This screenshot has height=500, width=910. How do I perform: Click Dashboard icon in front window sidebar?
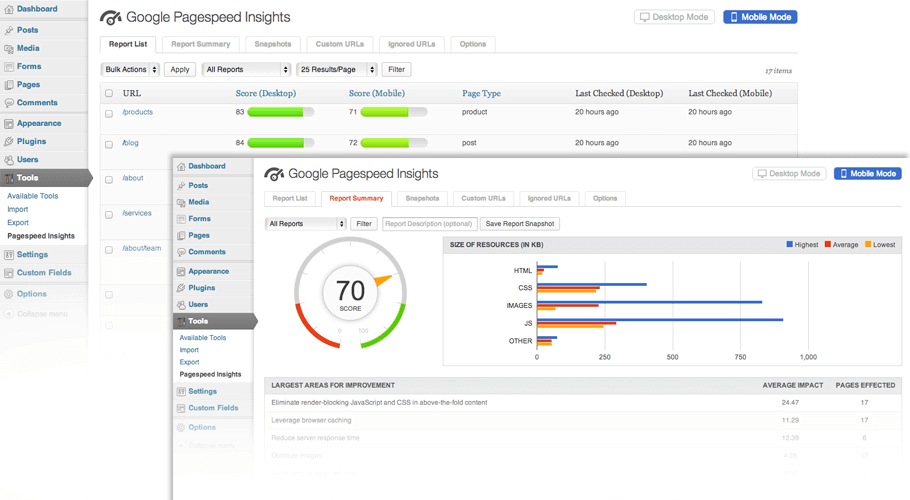[x=181, y=166]
